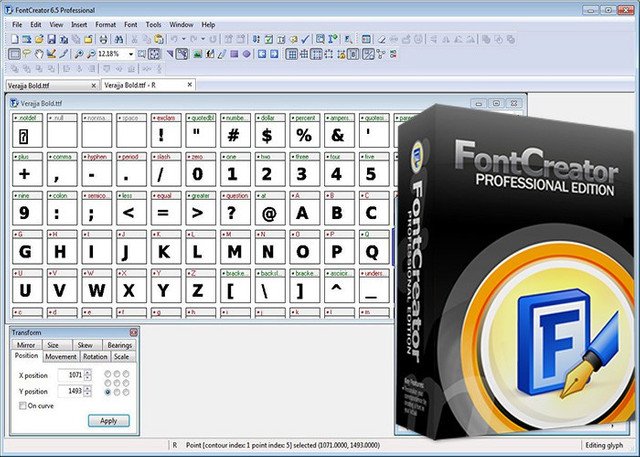Click the Zoom out magnifier icon
The width and height of the screenshot is (640, 457).
[x=91, y=54]
